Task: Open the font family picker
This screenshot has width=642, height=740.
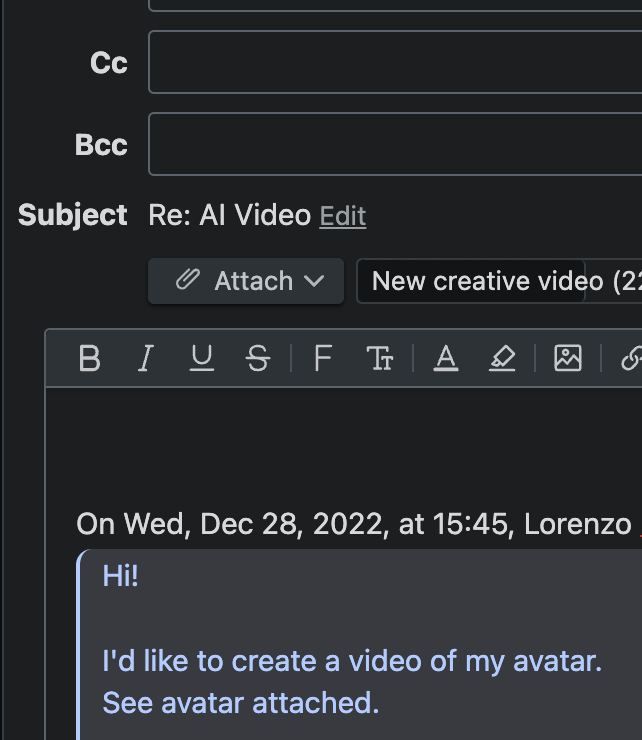Action: click(322, 358)
